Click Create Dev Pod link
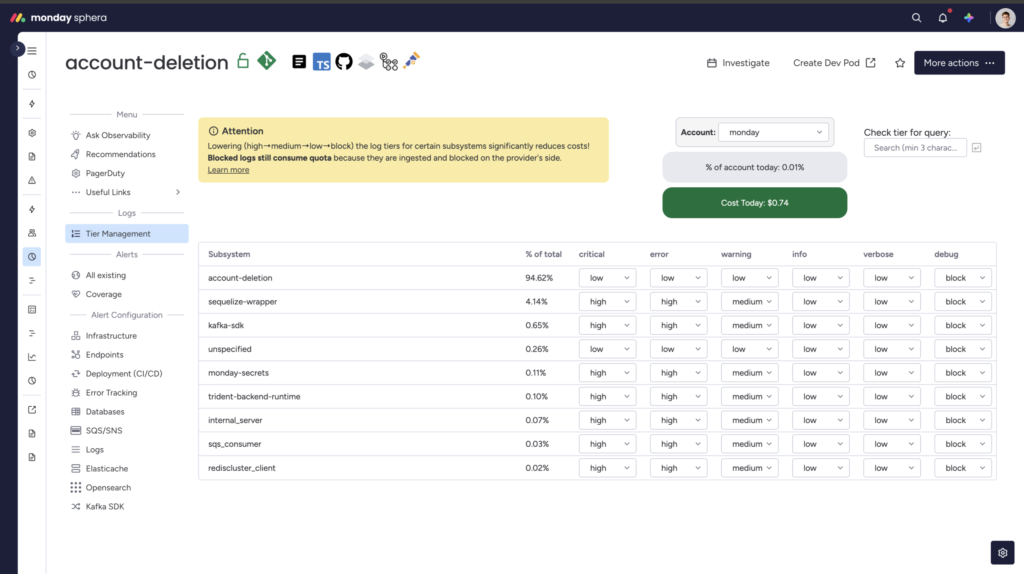The width and height of the screenshot is (1024, 574). pos(834,63)
